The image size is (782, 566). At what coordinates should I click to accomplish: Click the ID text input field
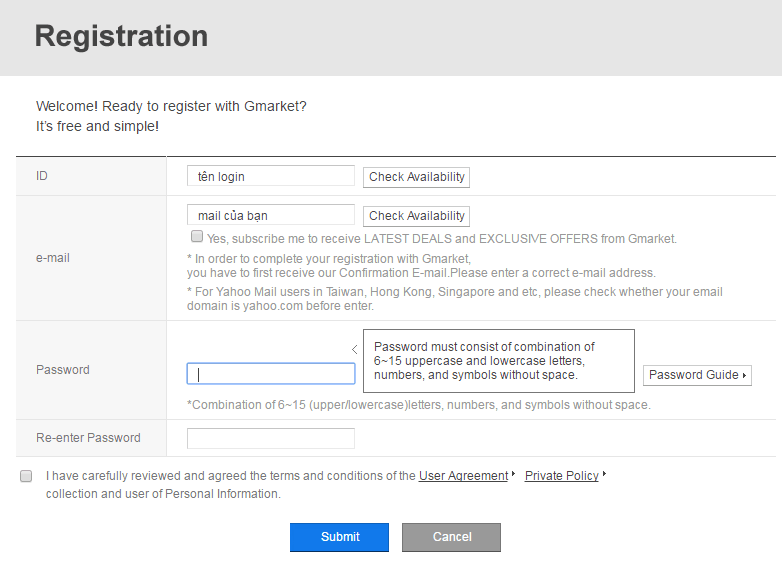pyautogui.click(x=270, y=176)
